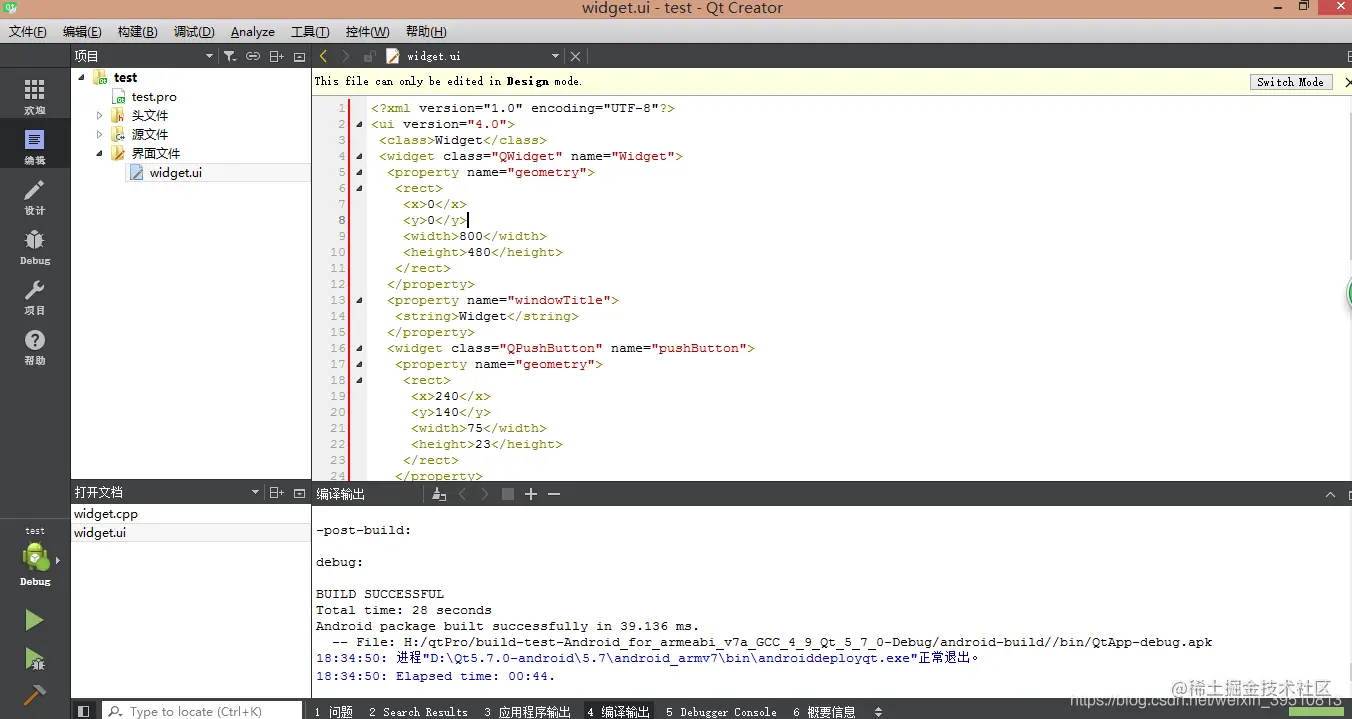Fold the QPushButton widget on line 16
The image size is (1352, 719).
coord(359,348)
